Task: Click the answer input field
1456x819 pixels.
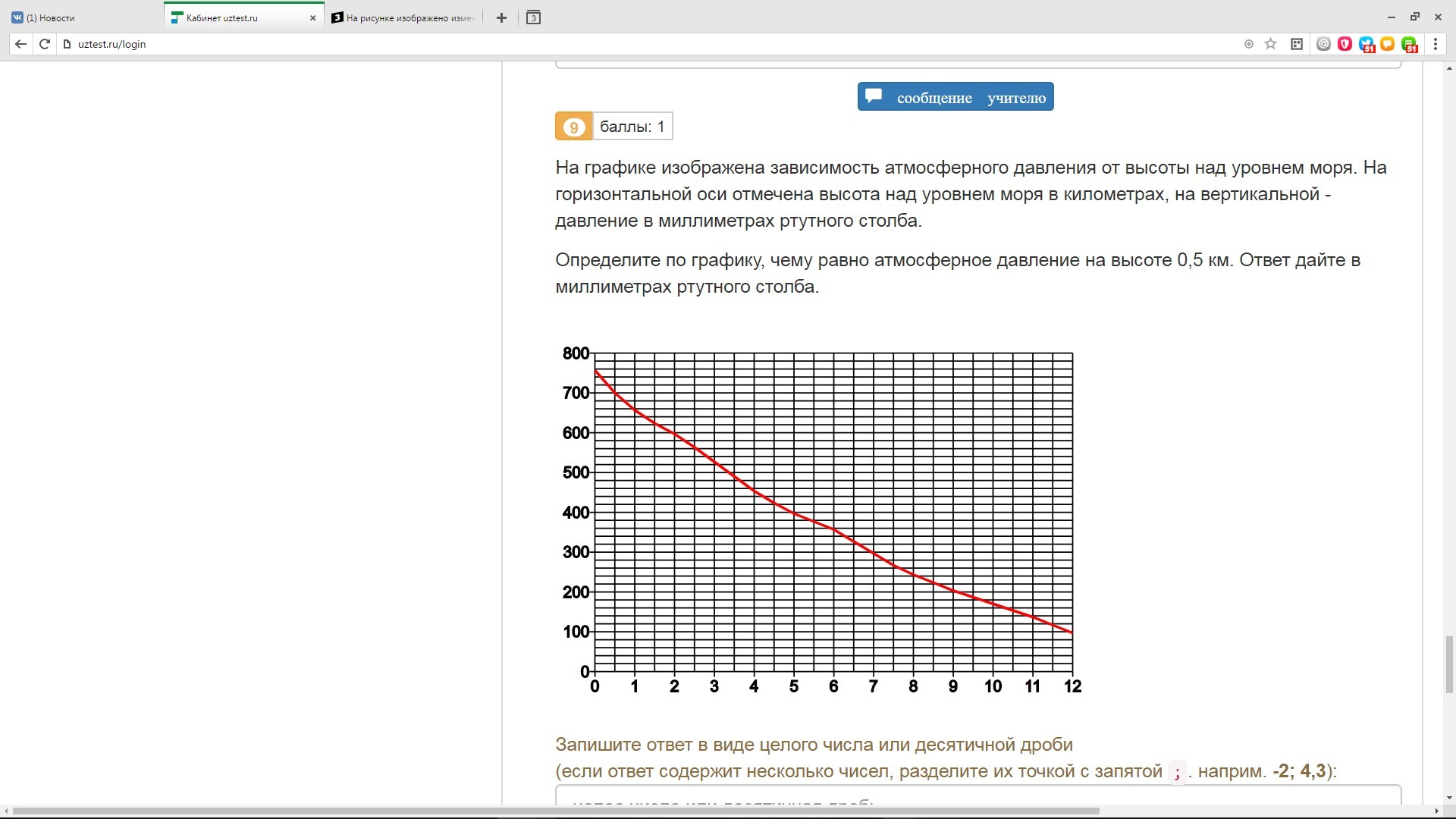Action: coord(978,796)
